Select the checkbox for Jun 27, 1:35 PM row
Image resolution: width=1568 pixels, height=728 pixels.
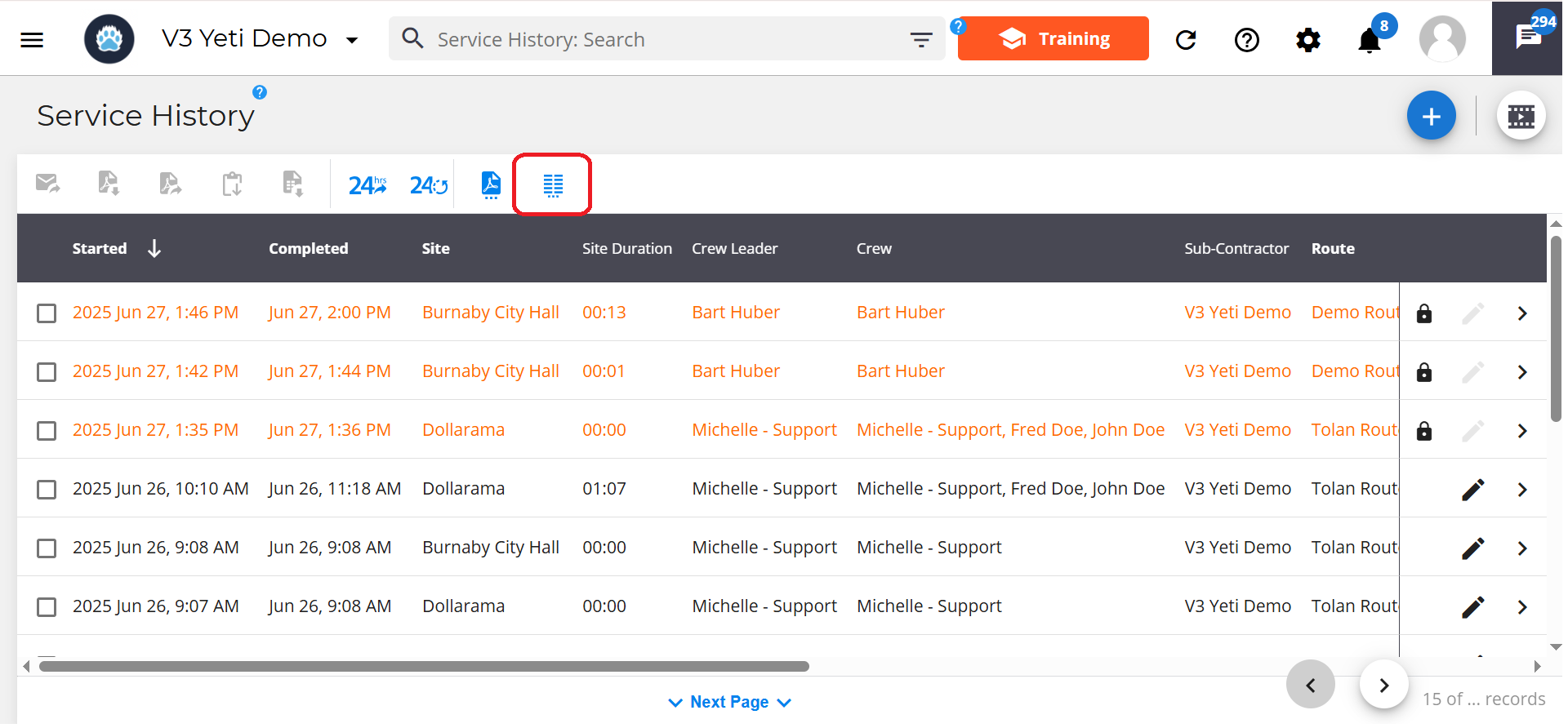47,431
